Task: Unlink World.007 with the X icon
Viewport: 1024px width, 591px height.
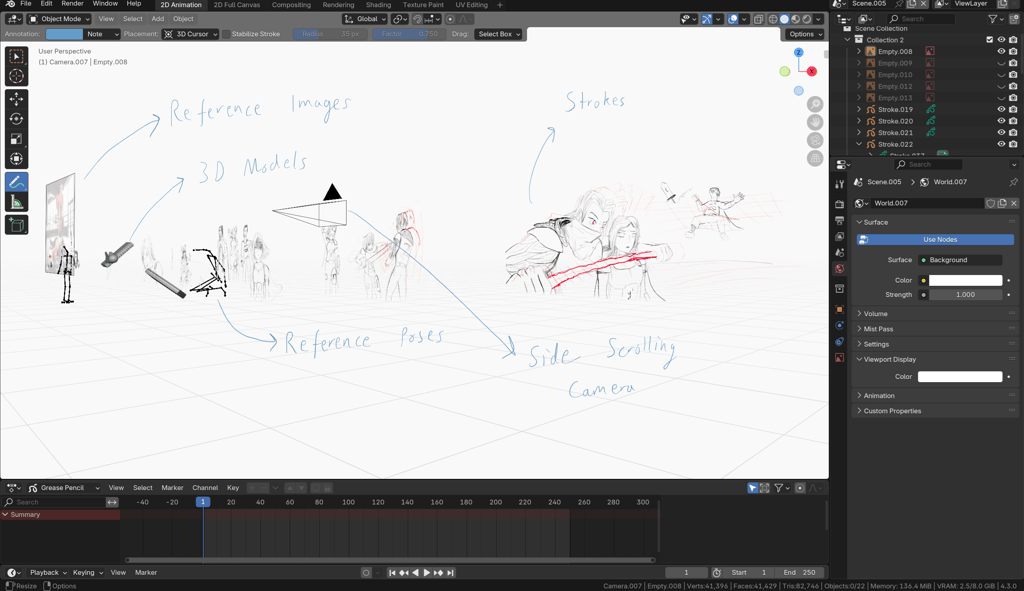Action: 1014,203
